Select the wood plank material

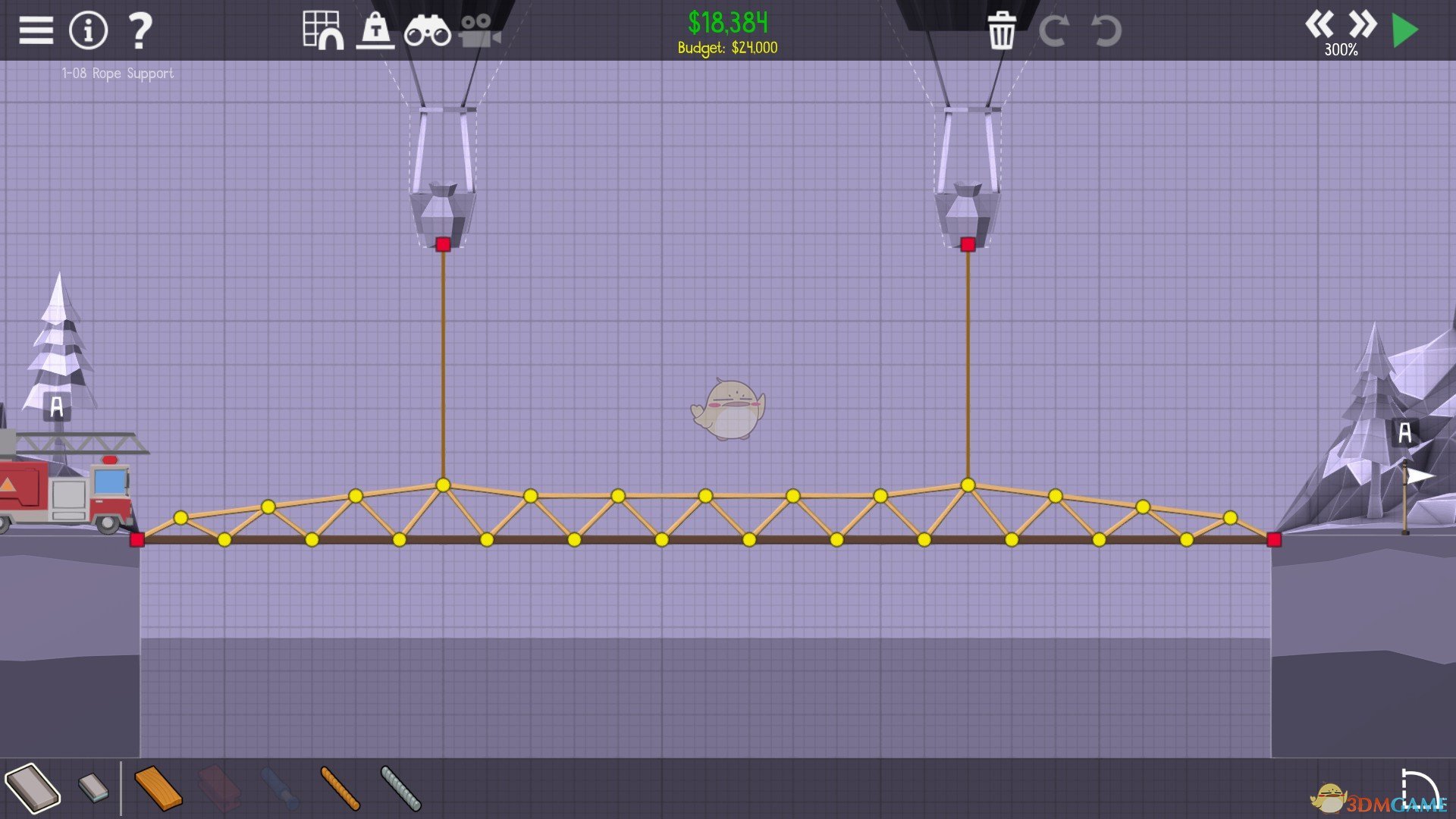(x=158, y=789)
